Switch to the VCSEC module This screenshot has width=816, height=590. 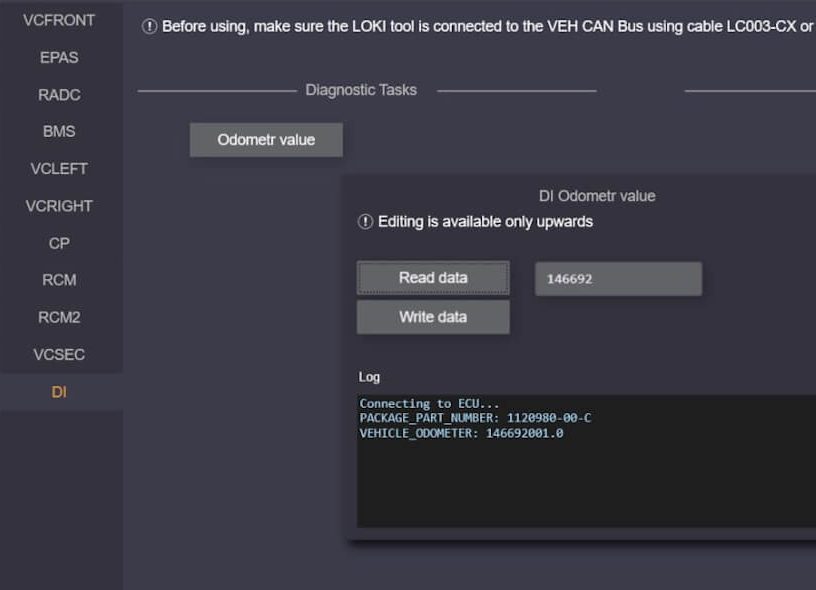(x=59, y=354)
